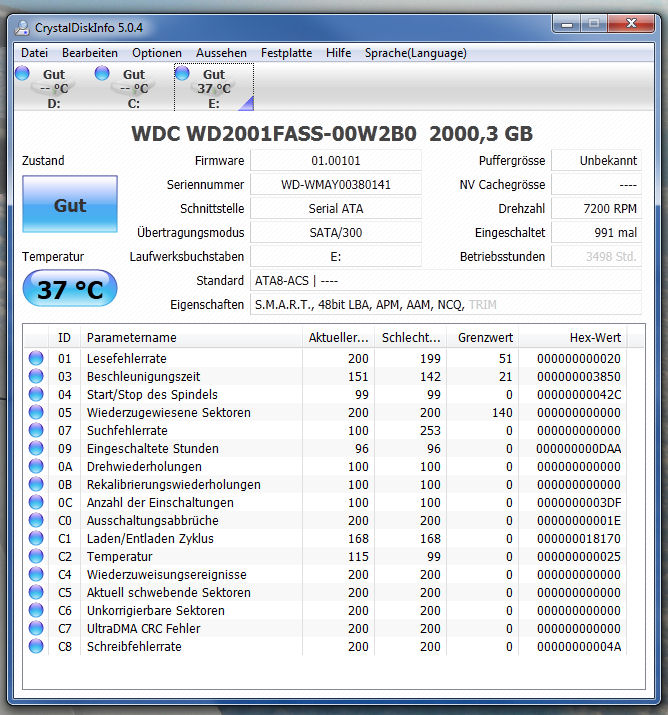668x715 pixels.
Task: Click the status orb for Lesefehlerrate
Action: pos(36,358)
